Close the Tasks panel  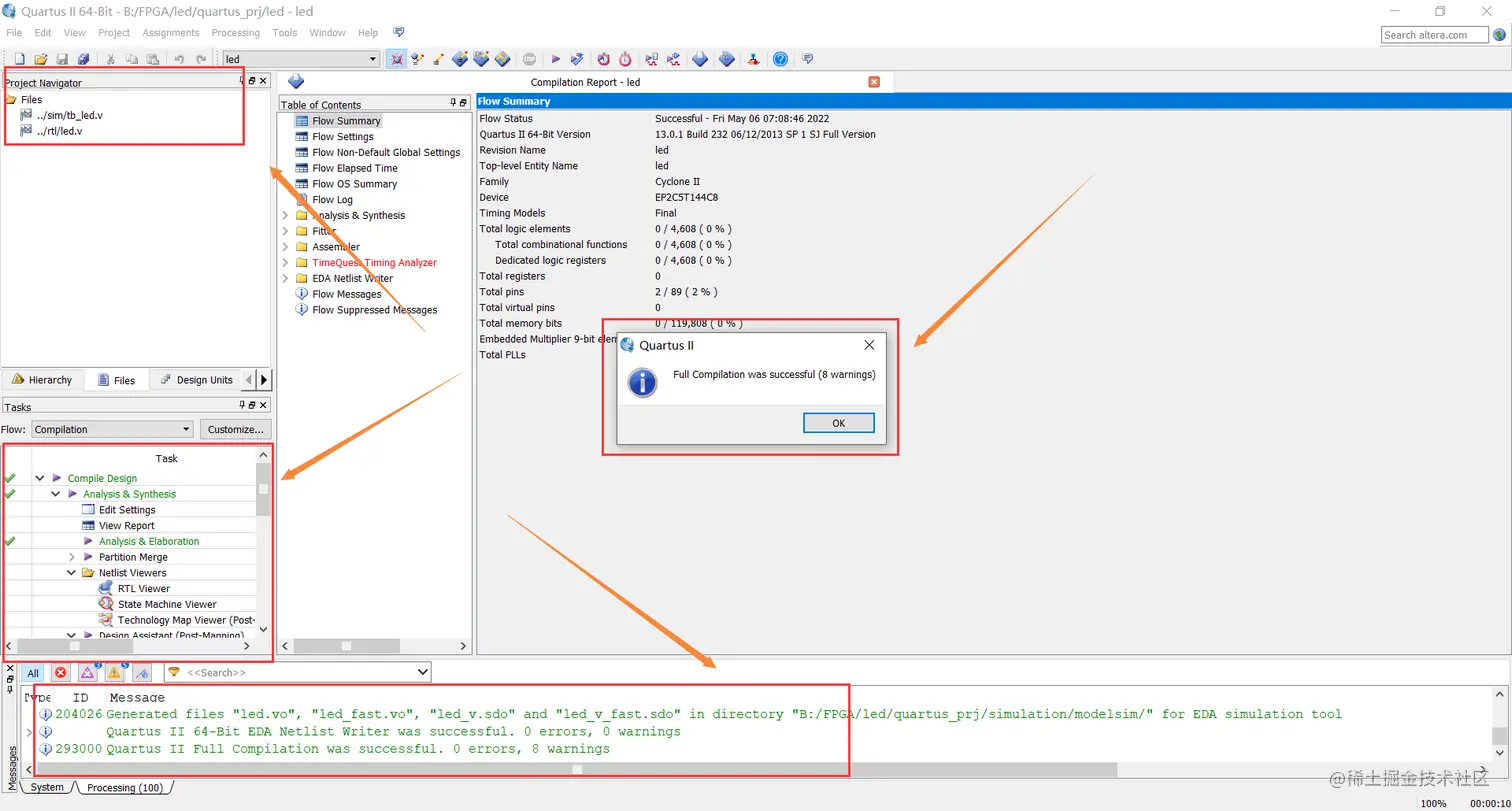pos(263,405)
